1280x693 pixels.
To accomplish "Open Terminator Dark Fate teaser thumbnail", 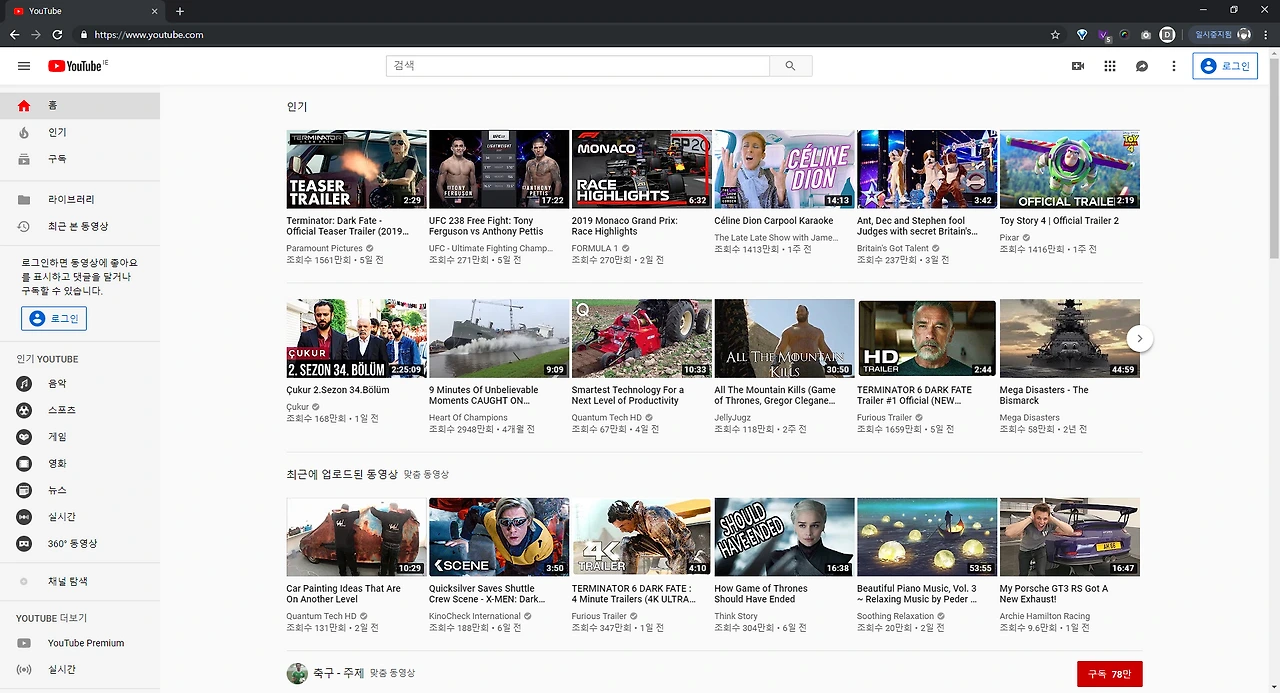I will point(356,169).
